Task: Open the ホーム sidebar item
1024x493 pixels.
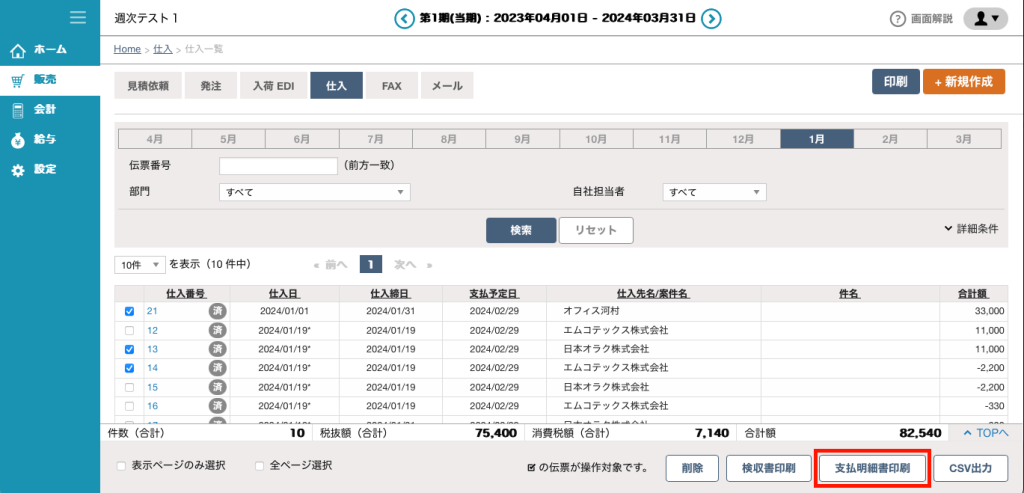Action: (x=50, y=50)
